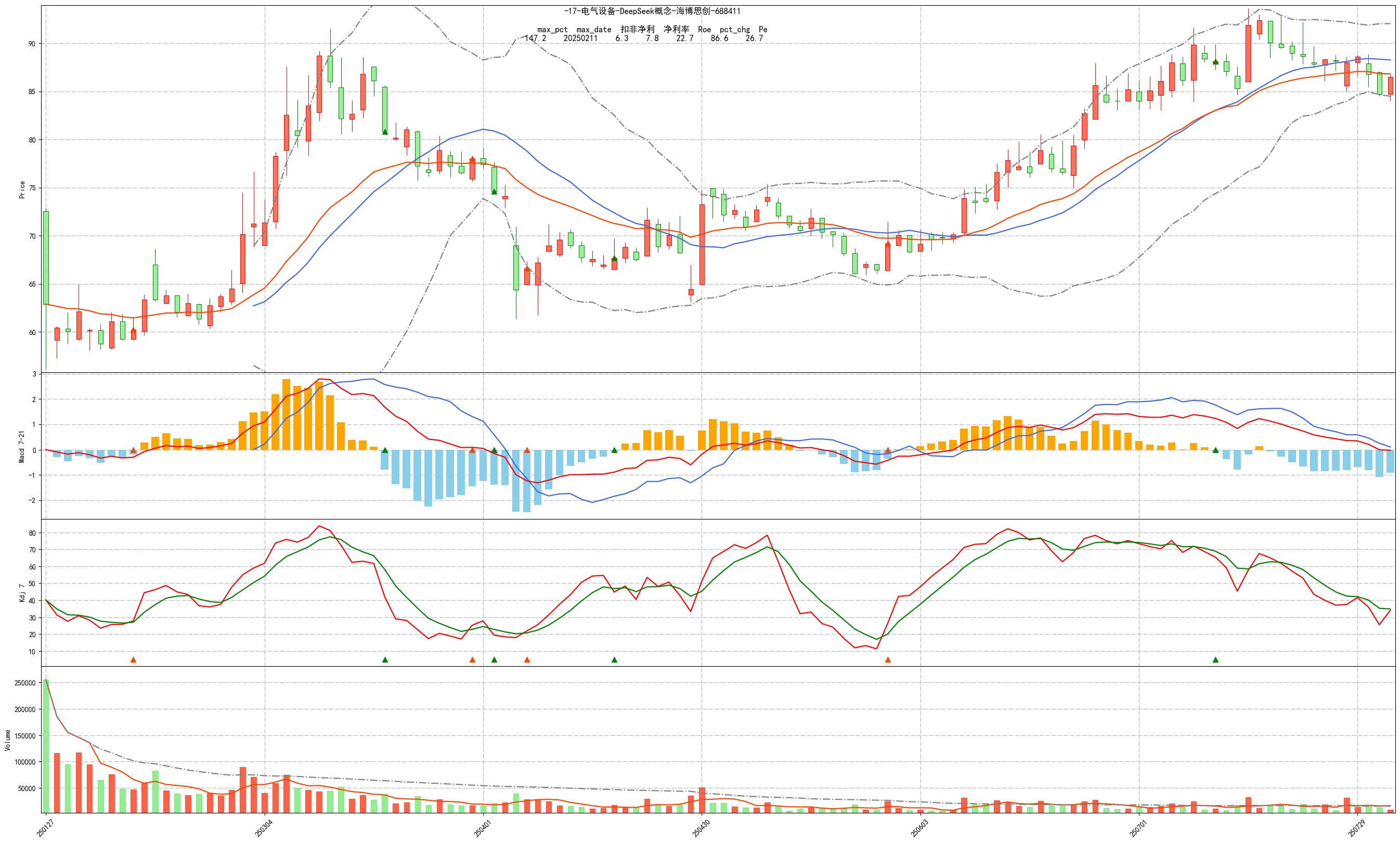Select the 200000 tick on the Volume axis
This screenshot has width=1400, height=843.
(25, 709)
